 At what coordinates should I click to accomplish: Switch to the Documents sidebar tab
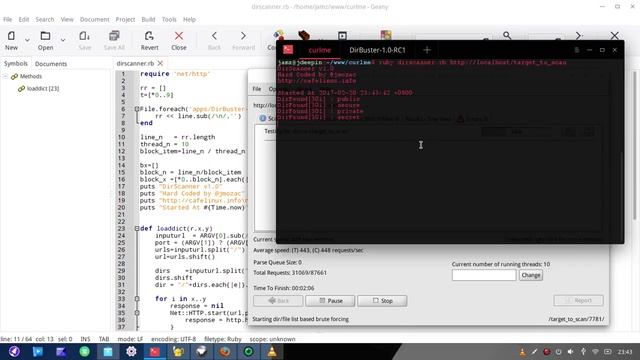(51, 64)
